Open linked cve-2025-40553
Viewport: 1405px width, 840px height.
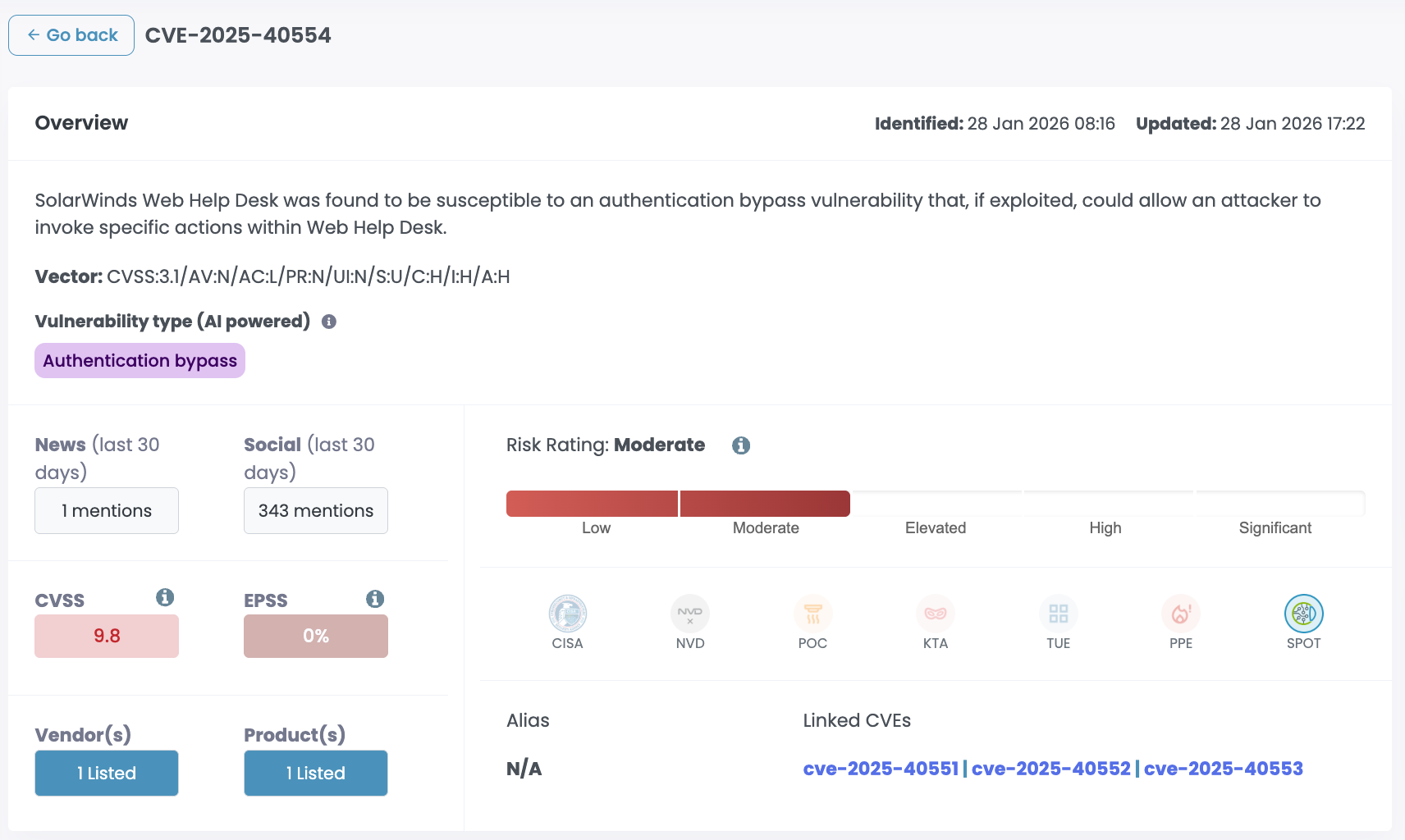pos(1223,769)
